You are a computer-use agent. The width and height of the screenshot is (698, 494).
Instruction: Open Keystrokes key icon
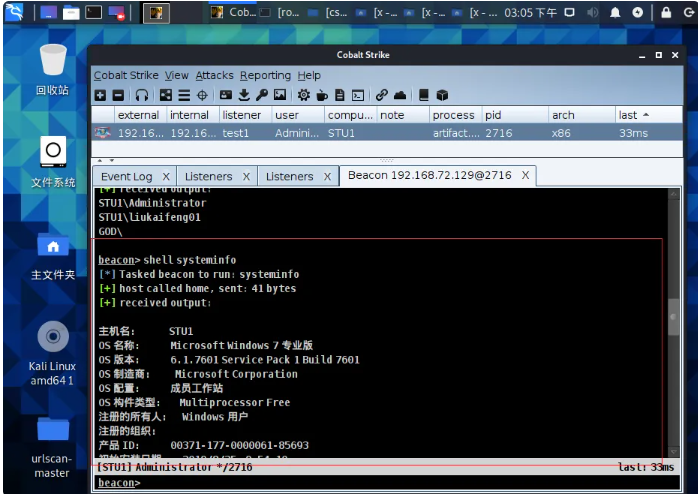point(262,95)
